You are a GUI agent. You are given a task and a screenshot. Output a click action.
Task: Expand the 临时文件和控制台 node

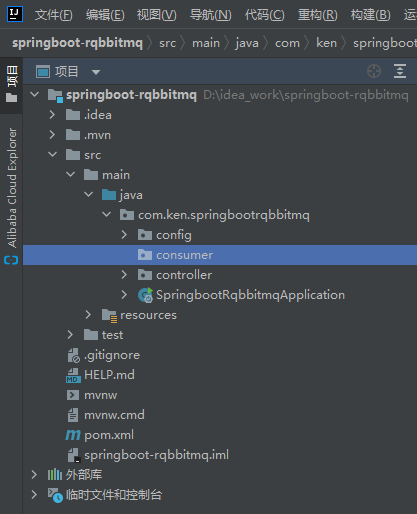pos(34,495)
